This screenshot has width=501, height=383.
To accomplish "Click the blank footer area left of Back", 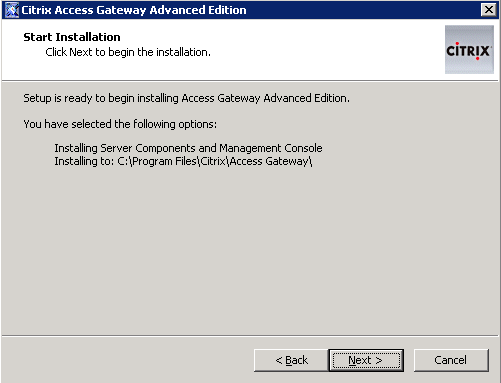I will pos(127,360).
